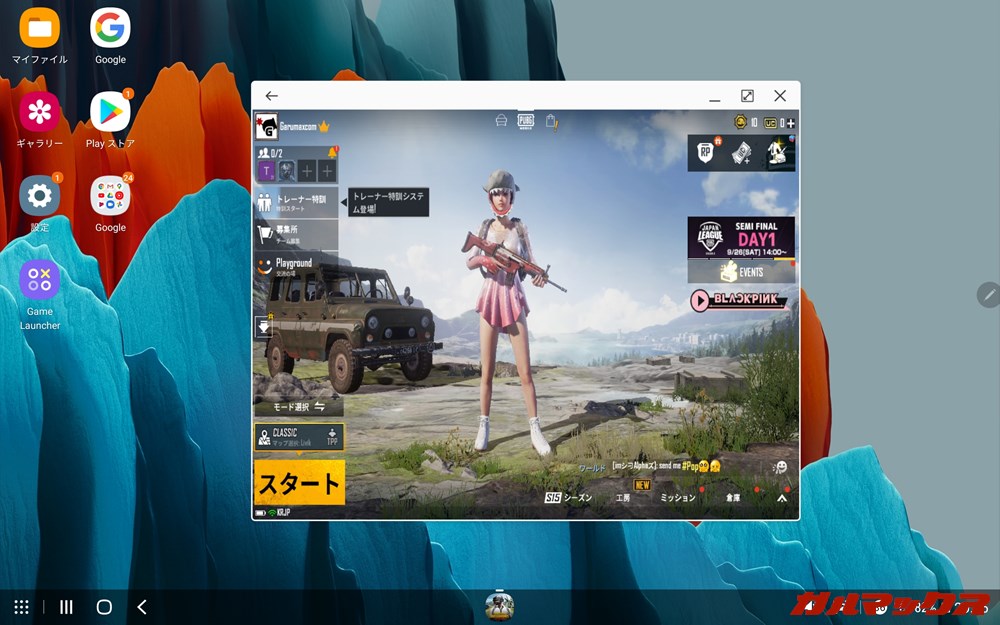The image size is (1000, 625).
Task: Open the inventory bag icon beside the PUBG logo
Action: coord(553,120)
